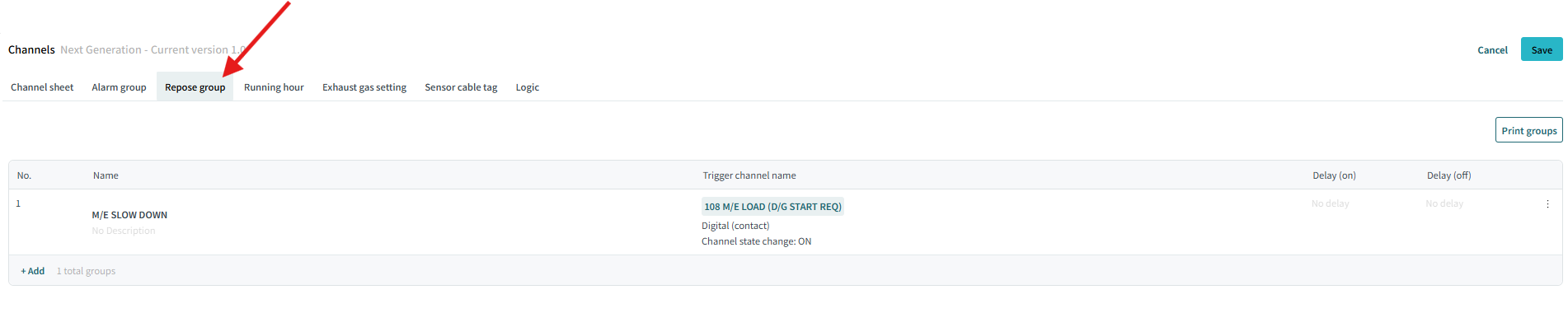Print the repose groups

click(1528, 130)
